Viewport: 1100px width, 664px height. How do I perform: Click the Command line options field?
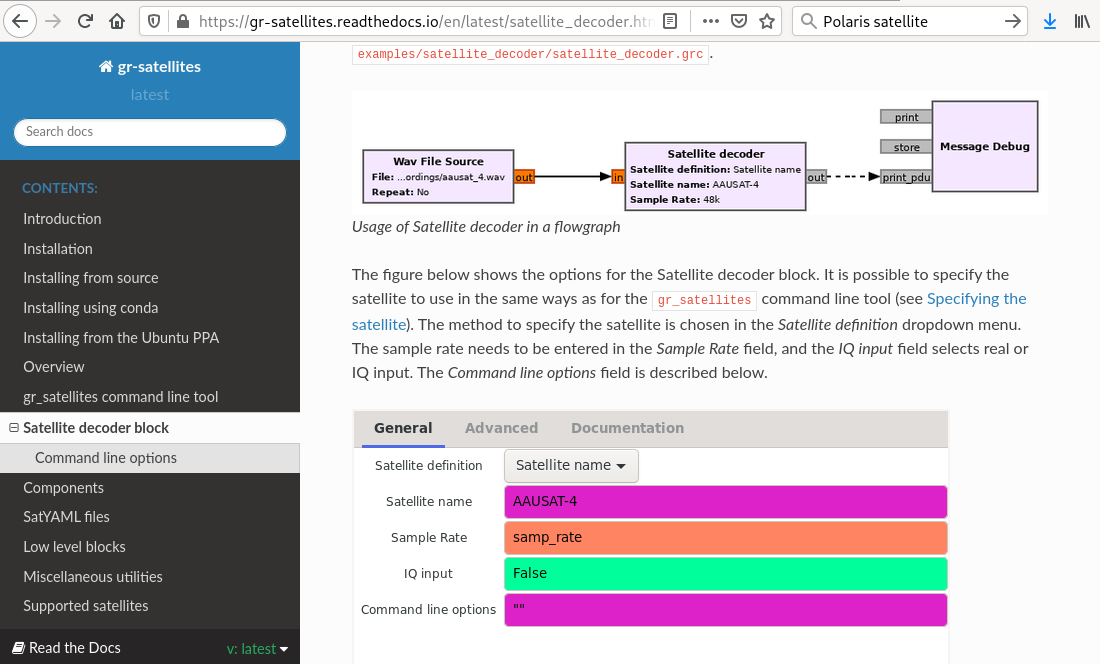tap(725, 609)
